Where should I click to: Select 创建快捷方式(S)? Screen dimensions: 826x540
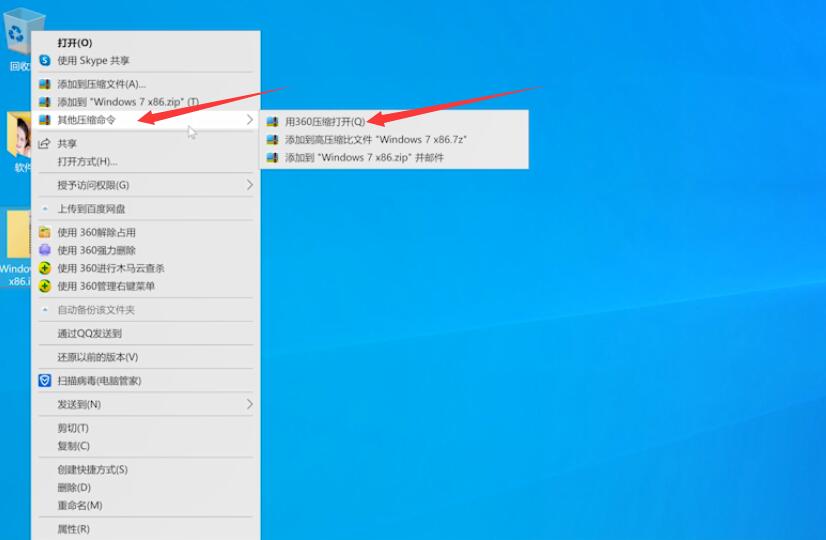click(x=145, y=469)
